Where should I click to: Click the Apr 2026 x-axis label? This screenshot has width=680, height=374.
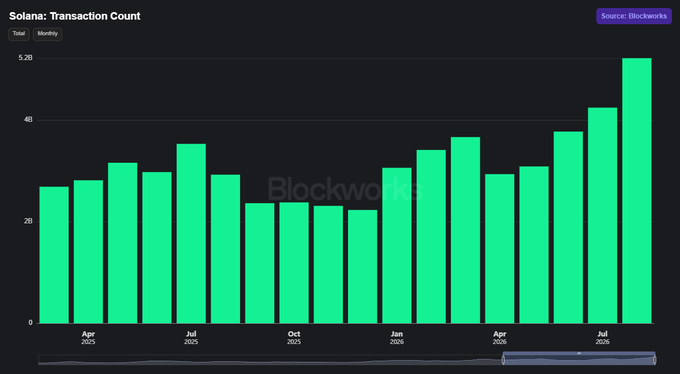[x=500, y=338]
